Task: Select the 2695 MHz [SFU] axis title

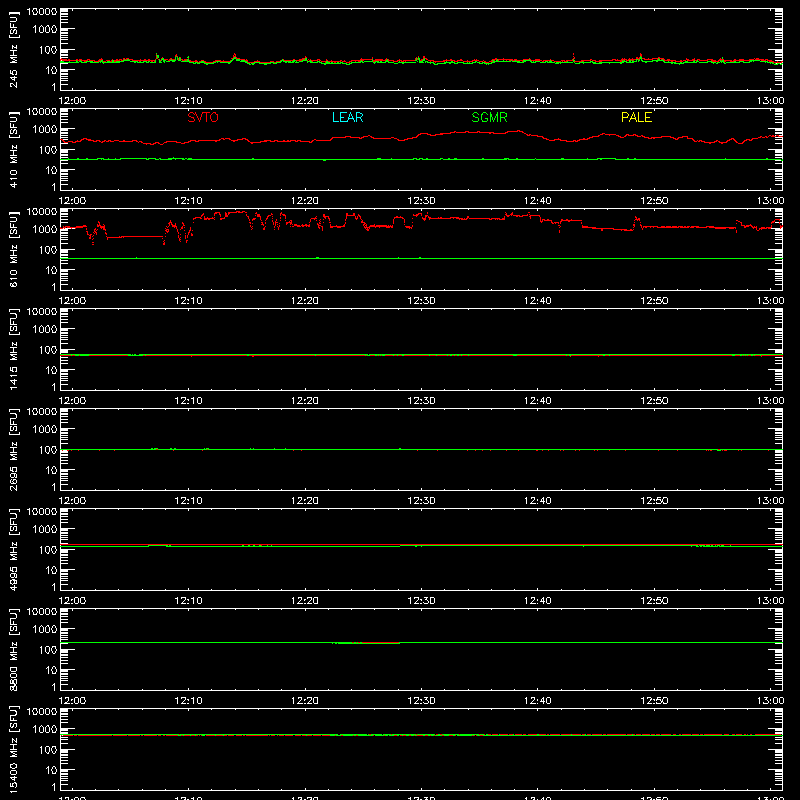Action: coord(13,450)
